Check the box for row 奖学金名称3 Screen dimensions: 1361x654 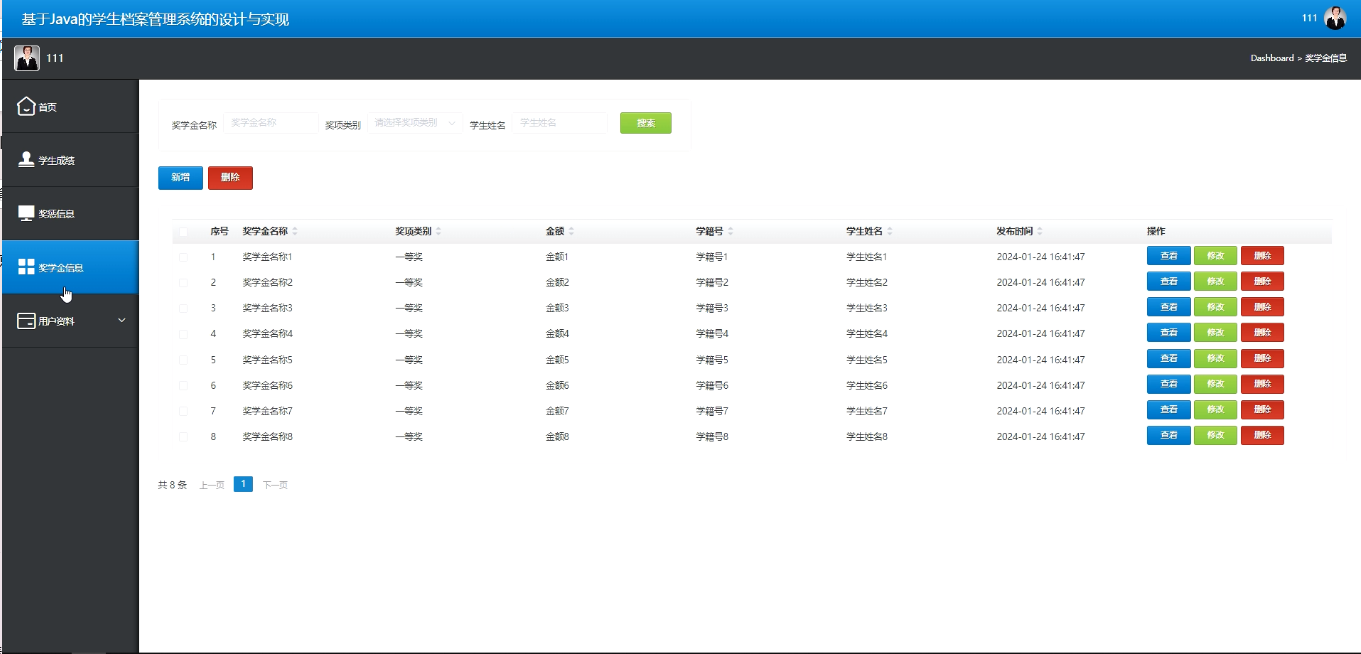183,308
